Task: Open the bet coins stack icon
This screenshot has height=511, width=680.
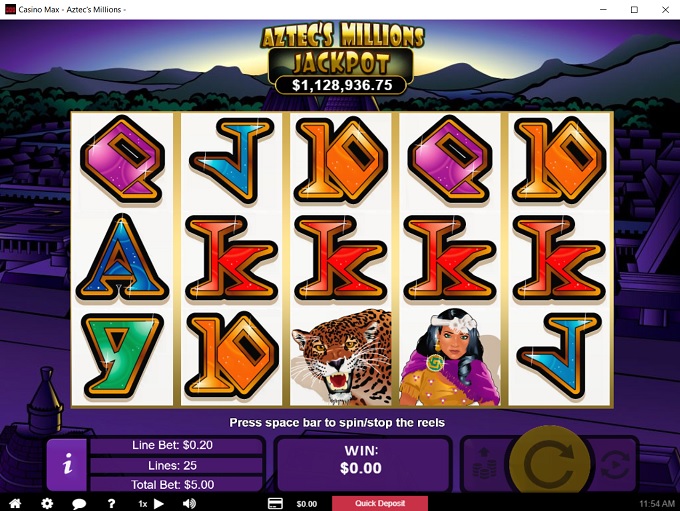Action: 484,463
